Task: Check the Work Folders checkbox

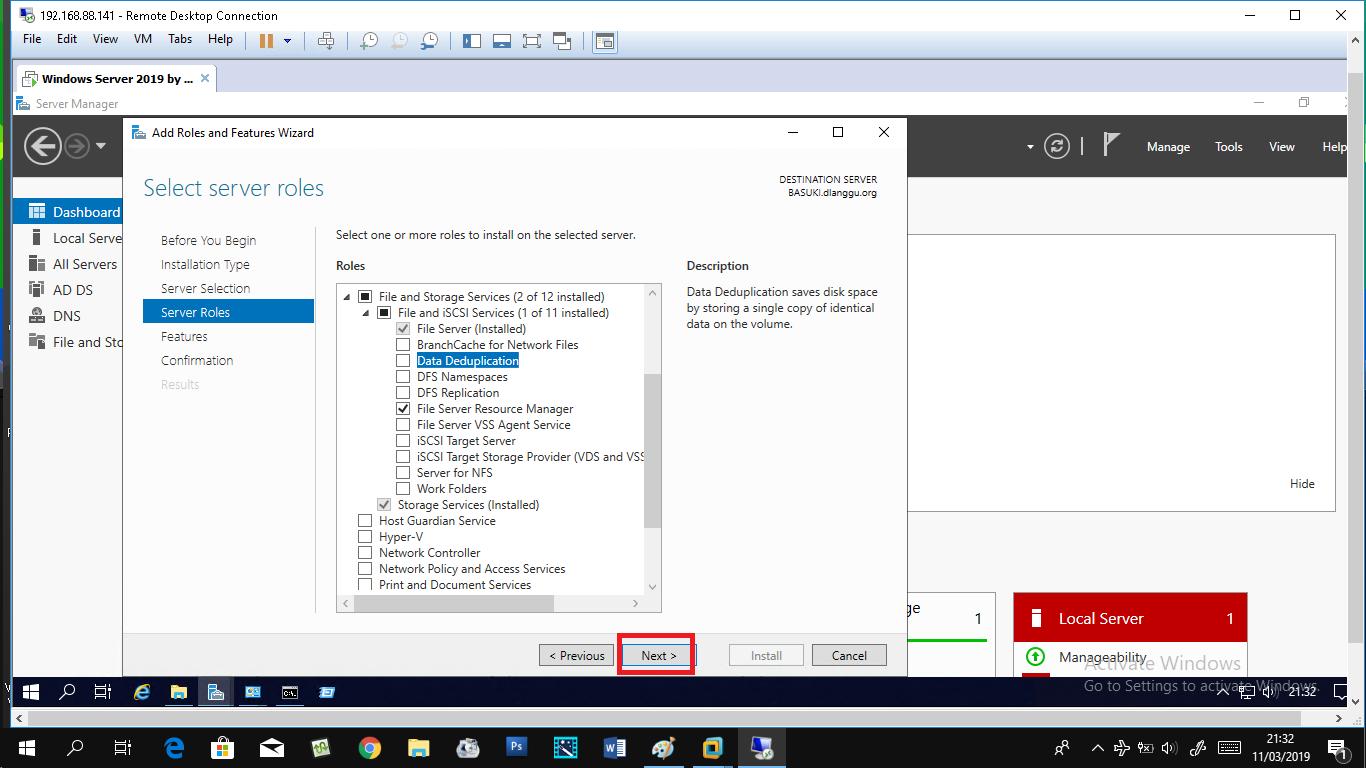Action: [x=403, y=489]
